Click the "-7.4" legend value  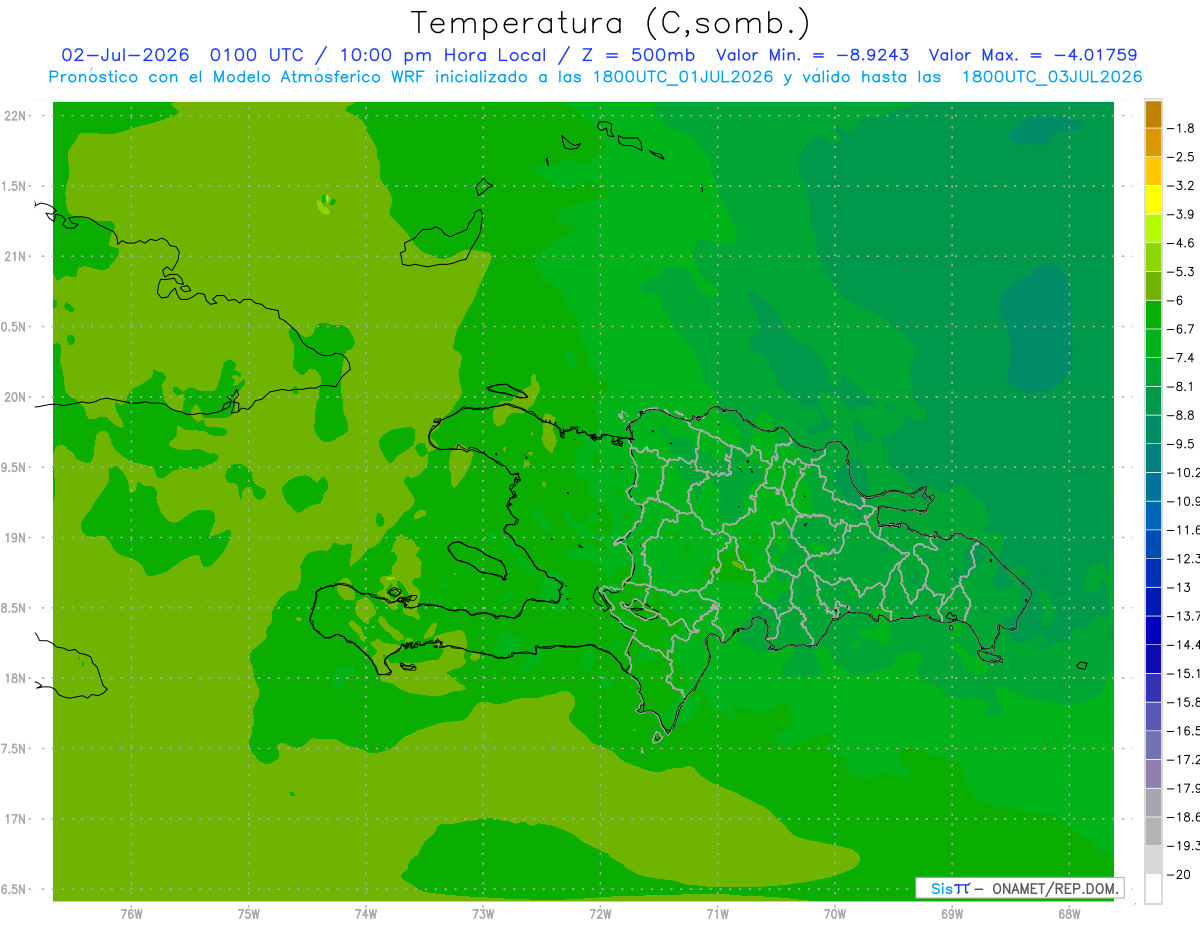pos(1181,358)
